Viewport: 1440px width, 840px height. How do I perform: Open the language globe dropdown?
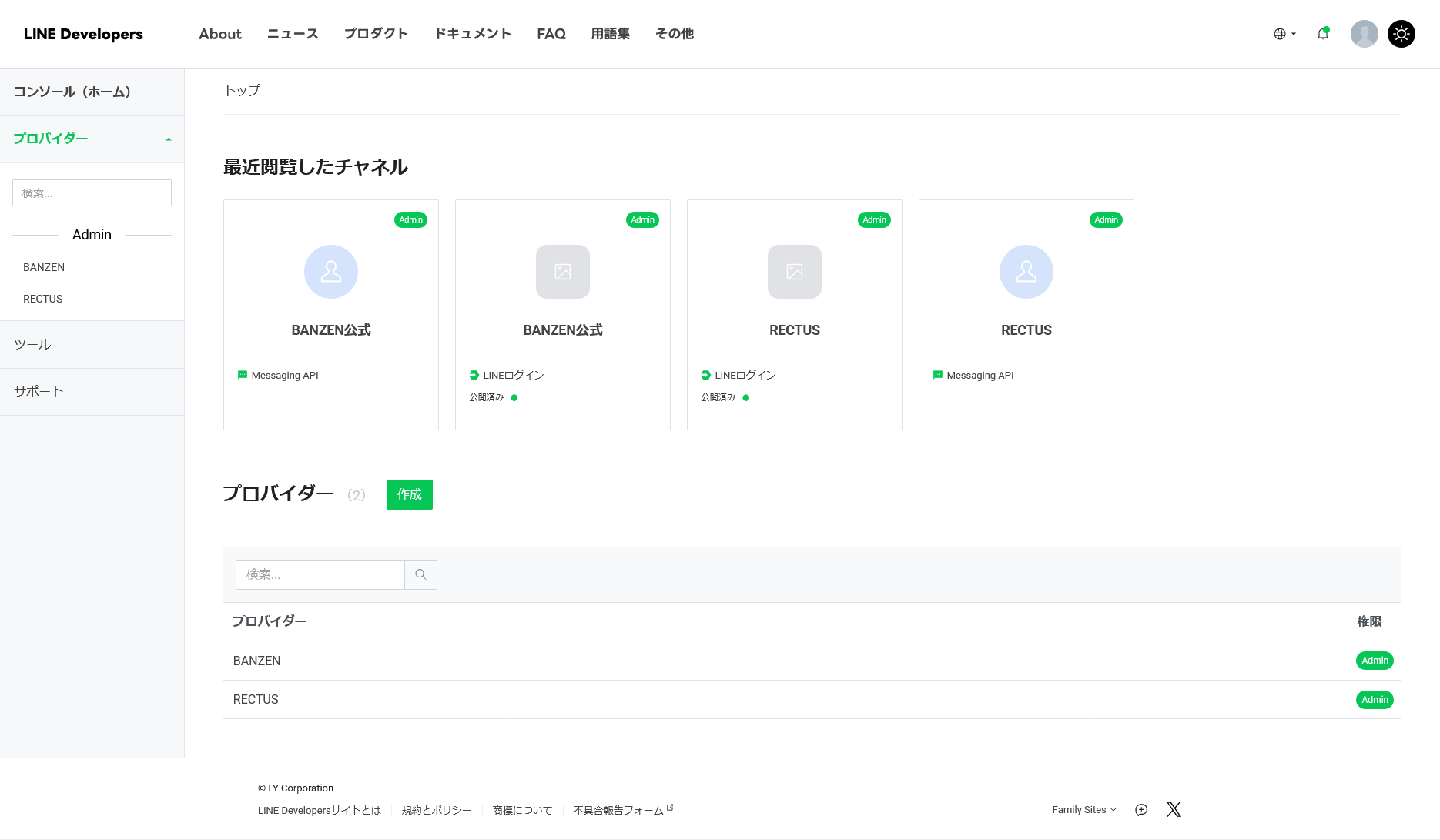pos(1284,34)
